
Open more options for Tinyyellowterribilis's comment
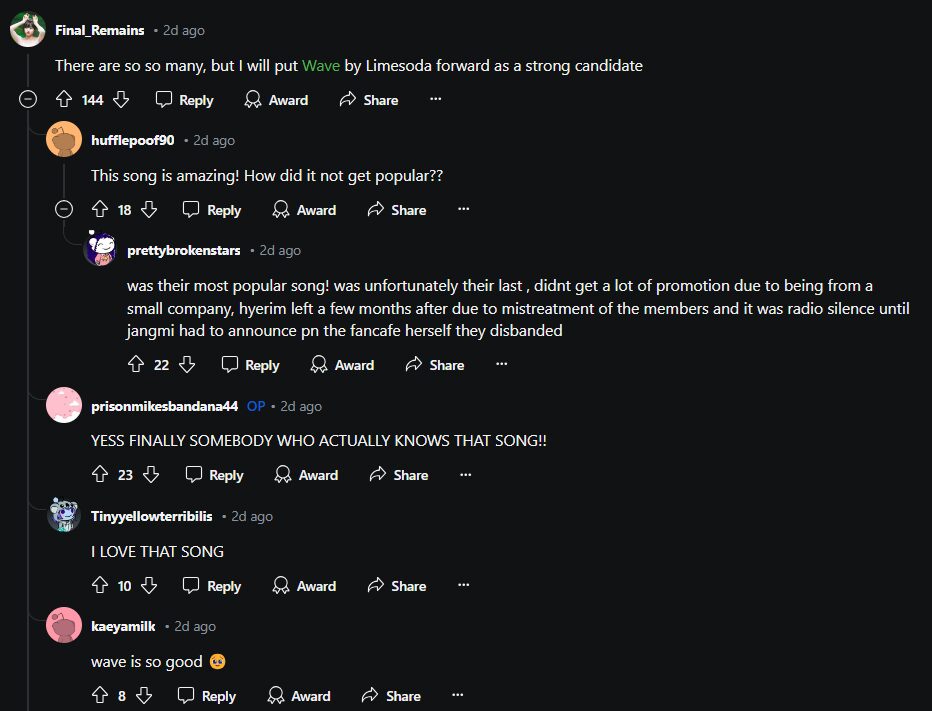(463, 585)
